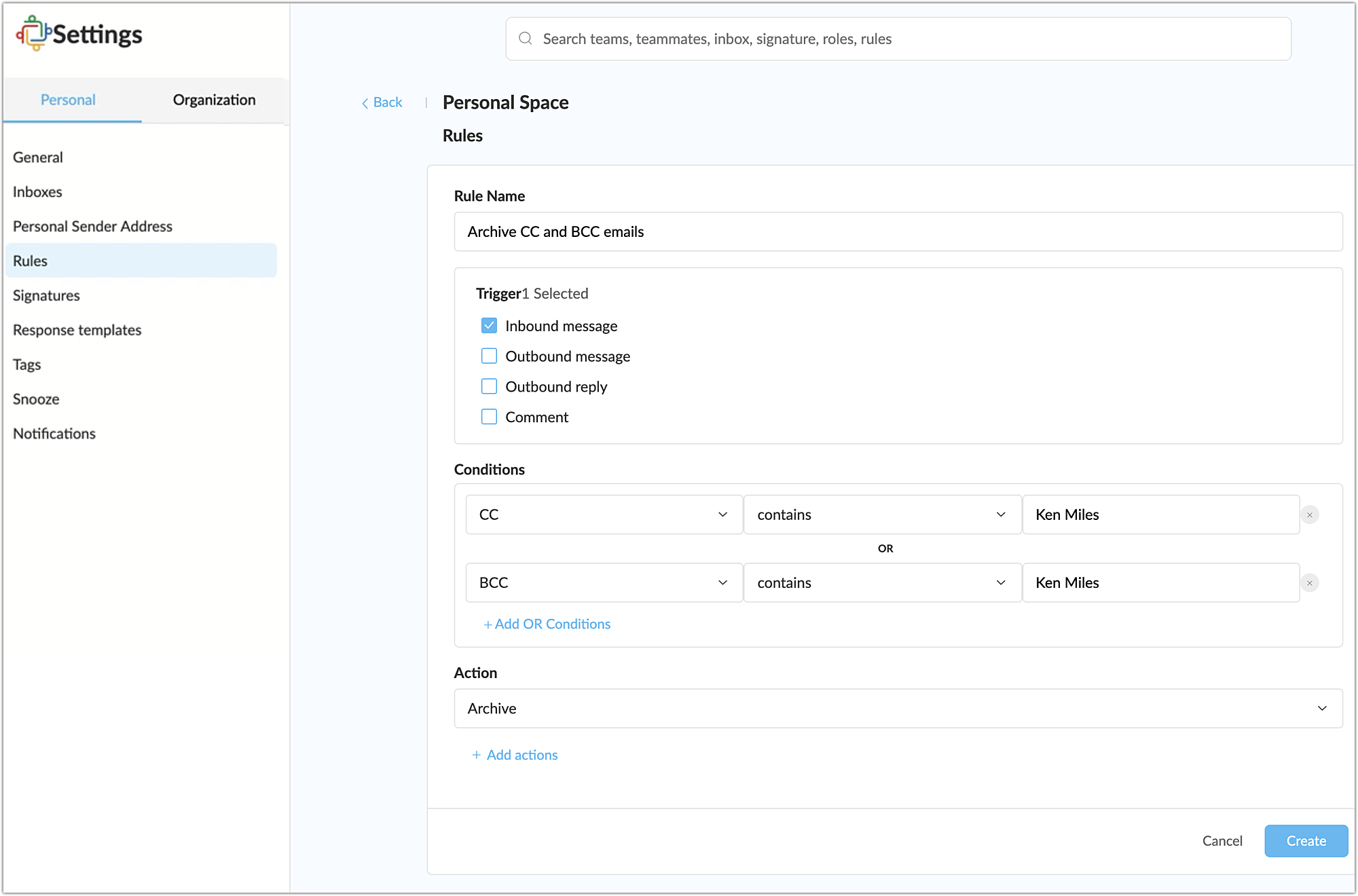Open the CC field dropdown
Screen dimensions: 1358x896
tap(604, 515)
